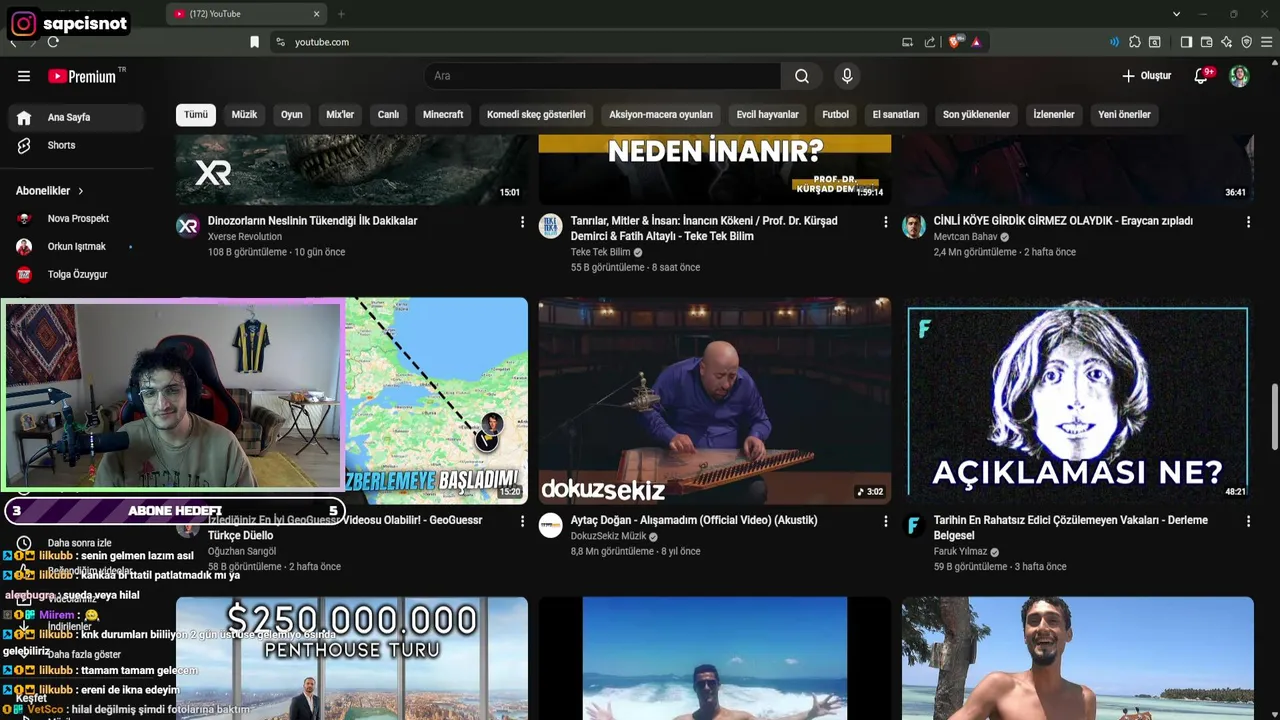Open options for the GeoGuessr Türkçe Düello video
The image size is (1280, 720).
(x=522, y=521)
